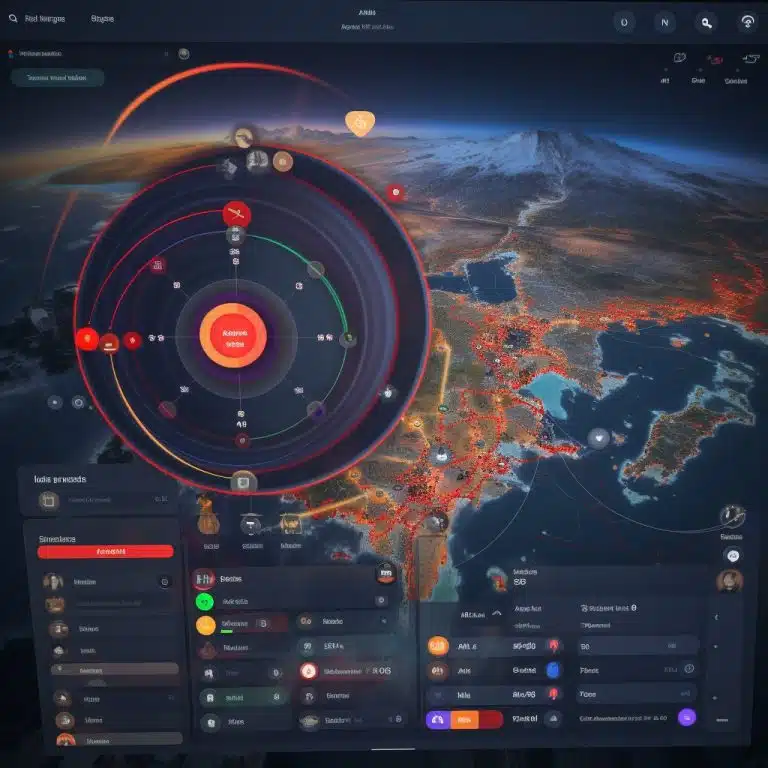Select the bottom-left row in the middle panel
The width and height of the screenshot is (768, 768).
click(243, 722)
